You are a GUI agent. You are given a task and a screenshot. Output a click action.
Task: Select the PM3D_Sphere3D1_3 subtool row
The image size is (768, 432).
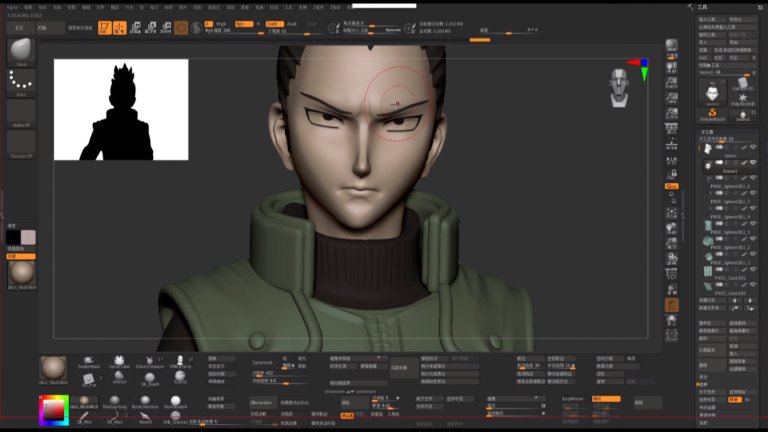tap(729, 226)
